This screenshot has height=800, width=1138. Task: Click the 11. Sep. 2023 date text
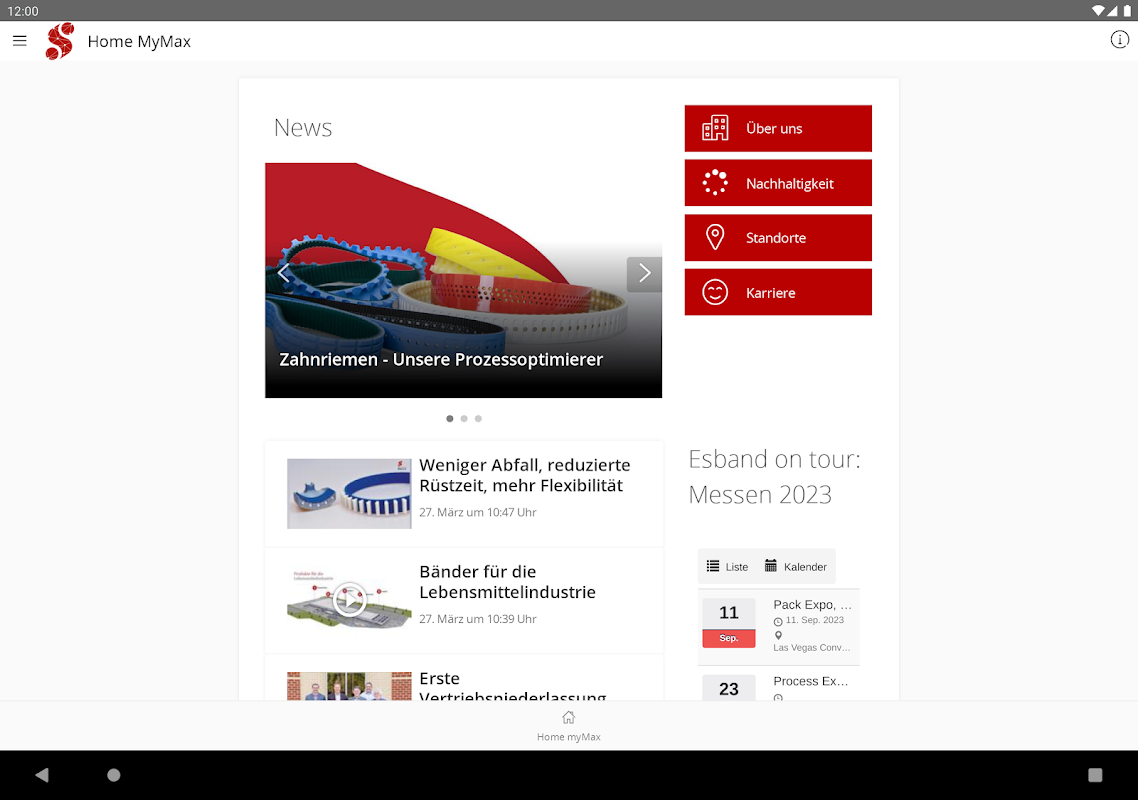[x=814, y=620]
